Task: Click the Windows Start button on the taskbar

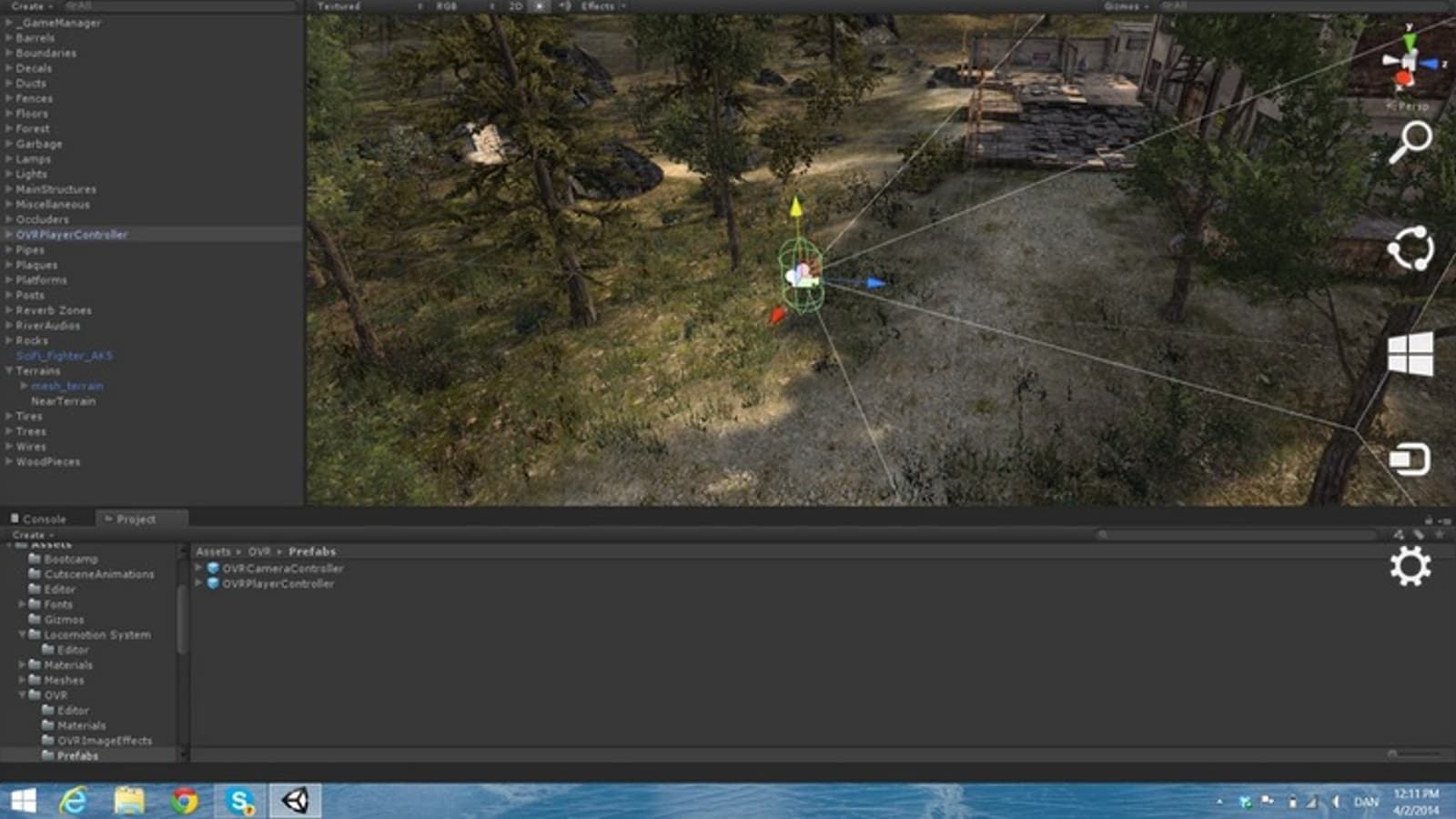Action: 23,801
